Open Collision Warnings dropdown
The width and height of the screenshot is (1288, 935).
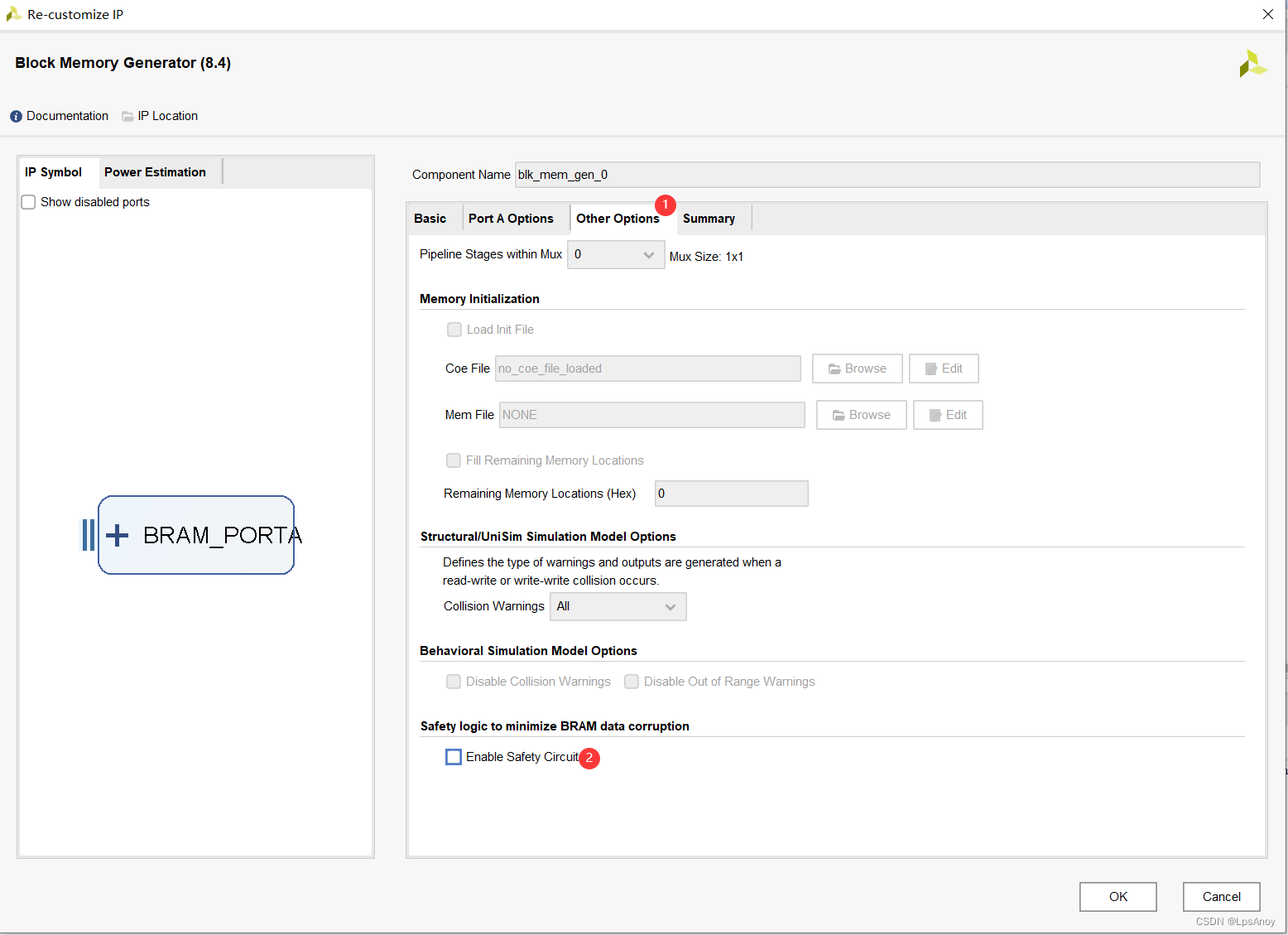pyautogui.click(x=618, y=606)
